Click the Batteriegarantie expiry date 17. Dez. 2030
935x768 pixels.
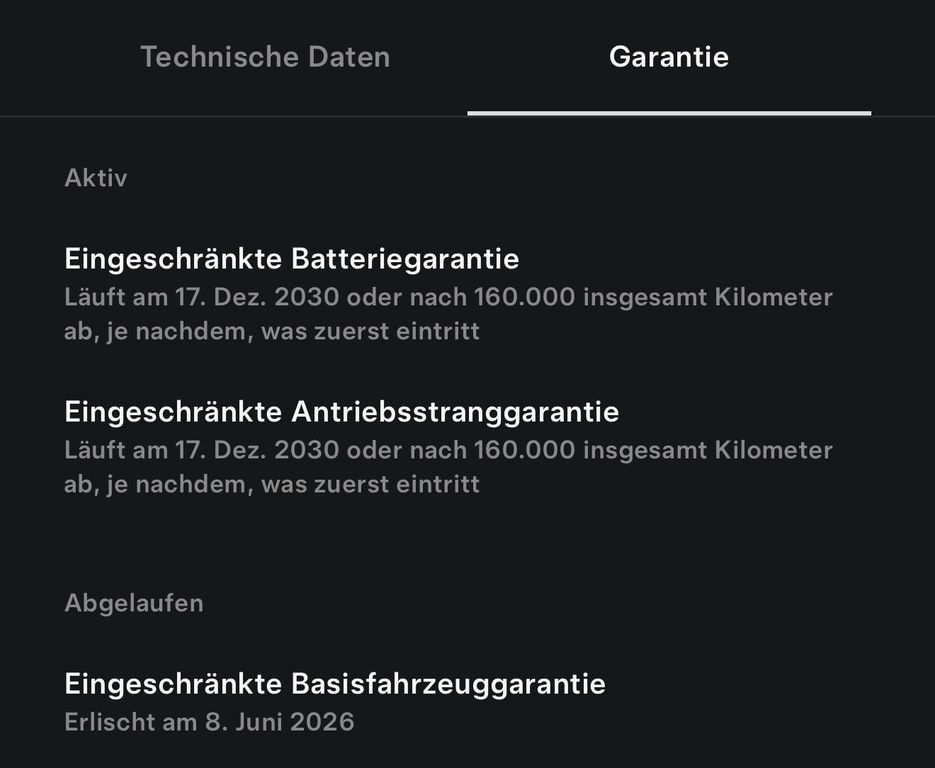click(257, 297)
